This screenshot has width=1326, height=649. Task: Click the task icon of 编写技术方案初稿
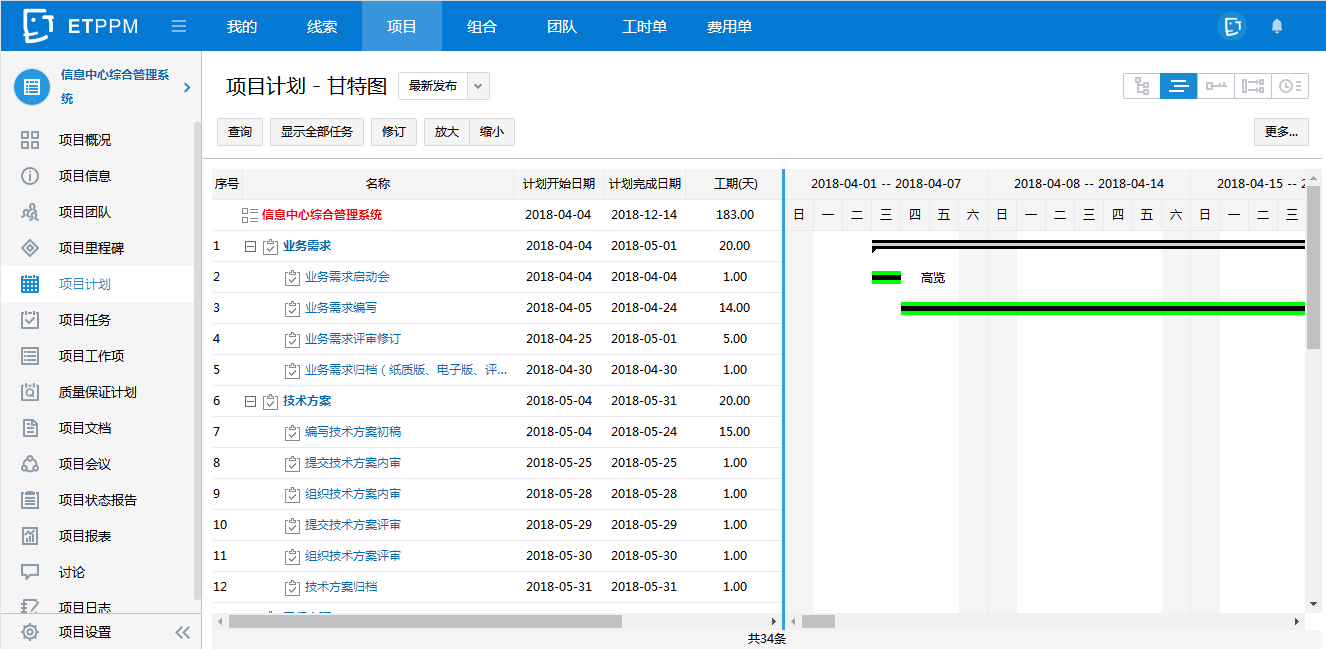pos(292,432)
